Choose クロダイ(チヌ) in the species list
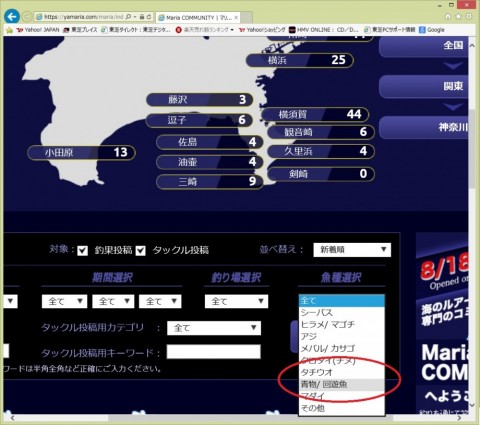The width and height of the screenshot is (480, 425). (342, 360)
